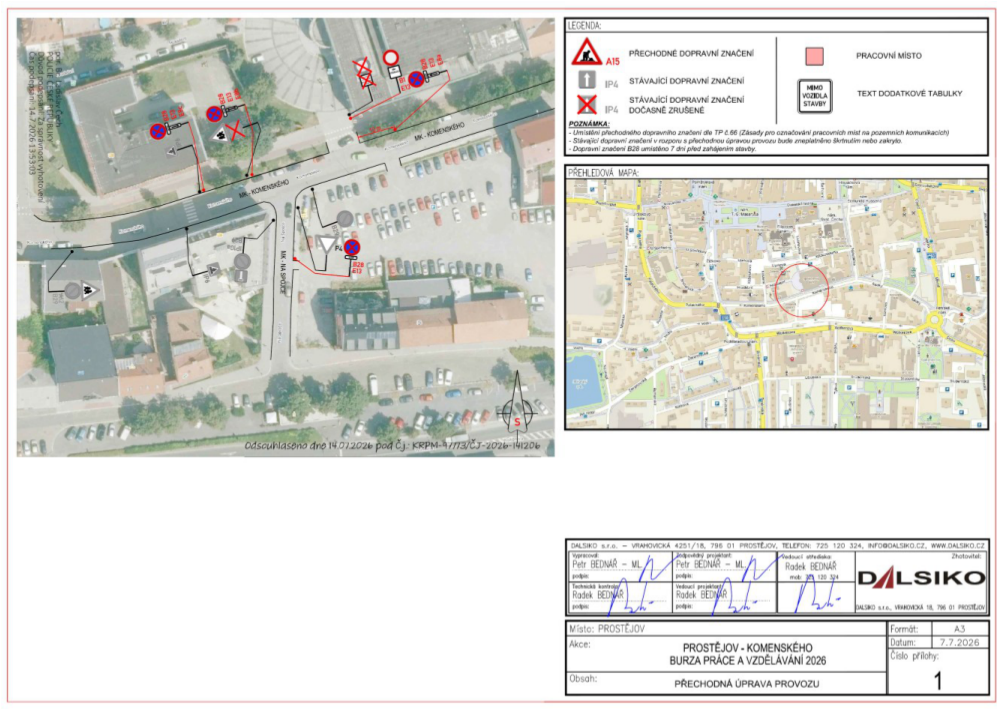The image size is (1003, 709).
Task: Click the rotated POLICIE ČESKÉ REPUBLIKY stamp text
Action: click(48, 95)
